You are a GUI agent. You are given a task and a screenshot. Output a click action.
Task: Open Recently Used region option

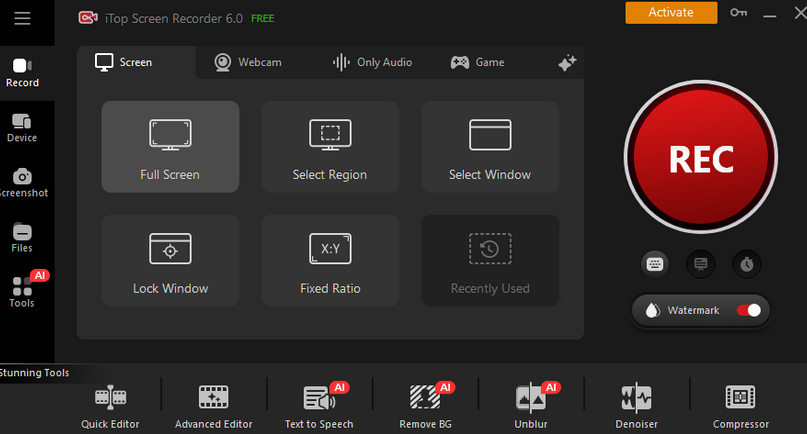[490, 261]
